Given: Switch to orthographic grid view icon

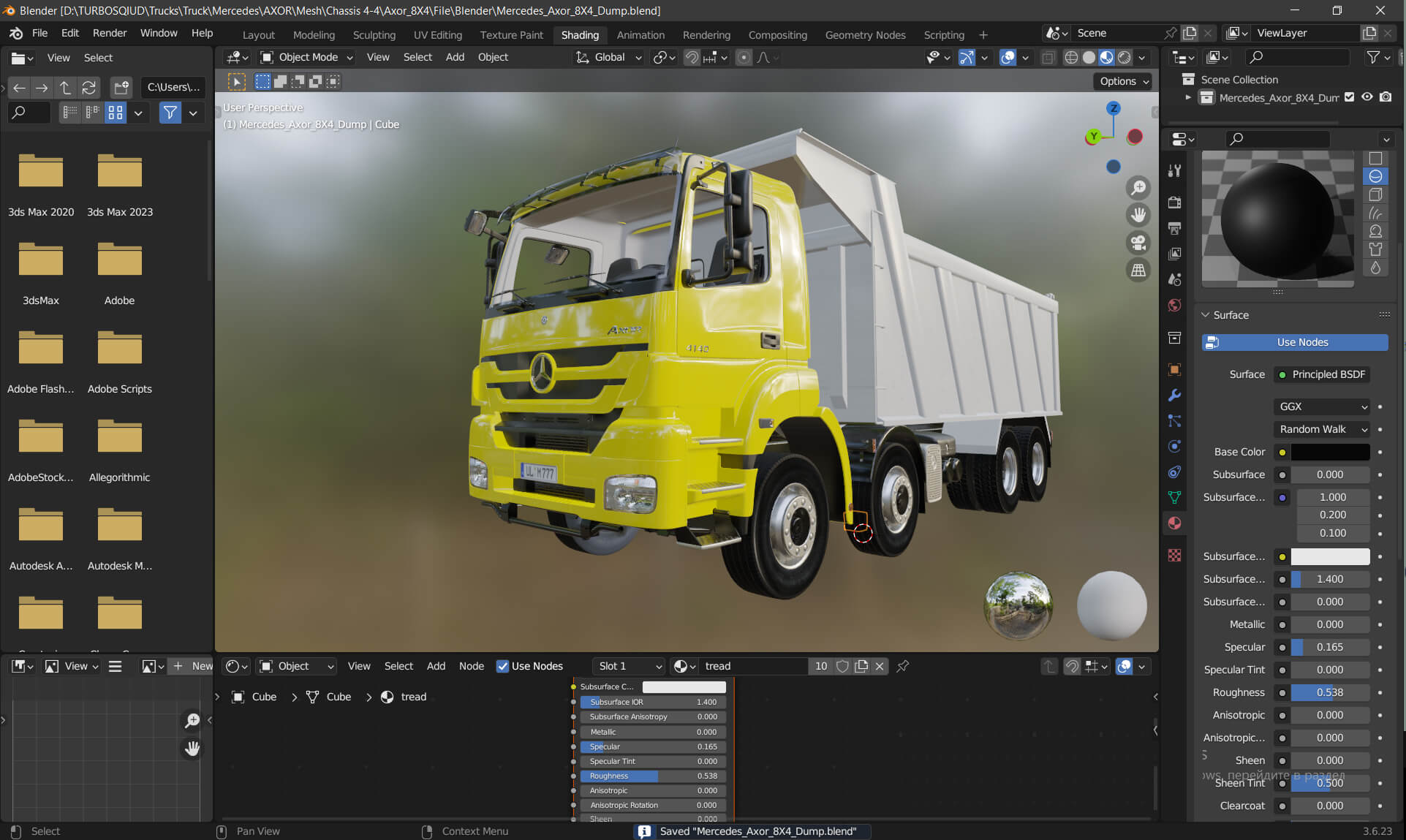Looking at the screenshot, I should tap(1138, 270).
